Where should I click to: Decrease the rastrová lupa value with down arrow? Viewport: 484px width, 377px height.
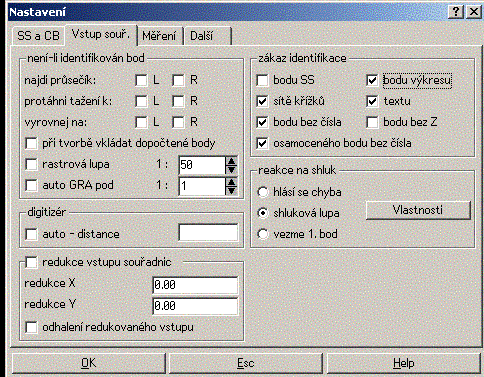click(x=231, y=170)
